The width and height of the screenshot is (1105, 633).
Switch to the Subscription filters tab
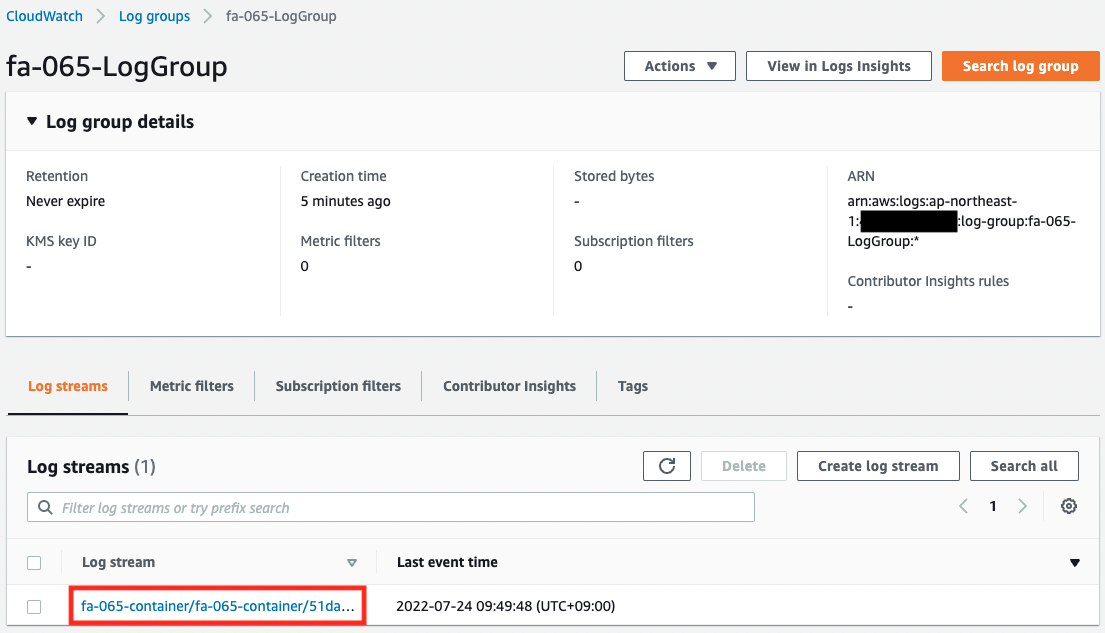click(x=338, y=386)
